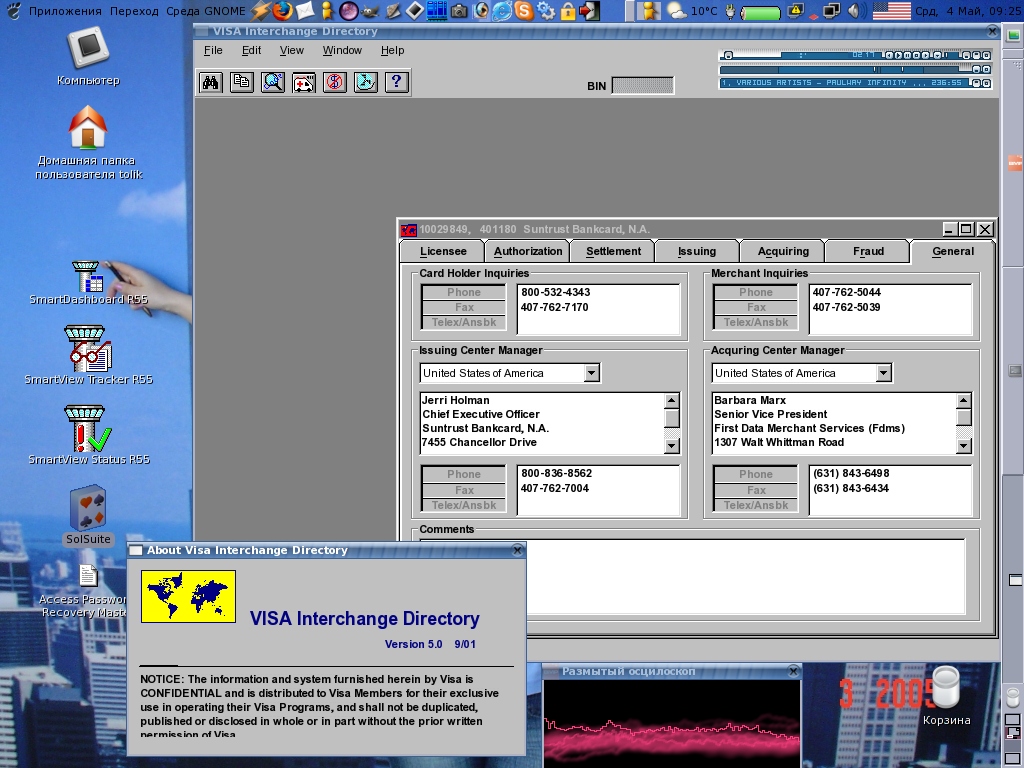Click the question mark help toolbar button
The height and width of the screenshot is (768, 1024).
(396, 82)
